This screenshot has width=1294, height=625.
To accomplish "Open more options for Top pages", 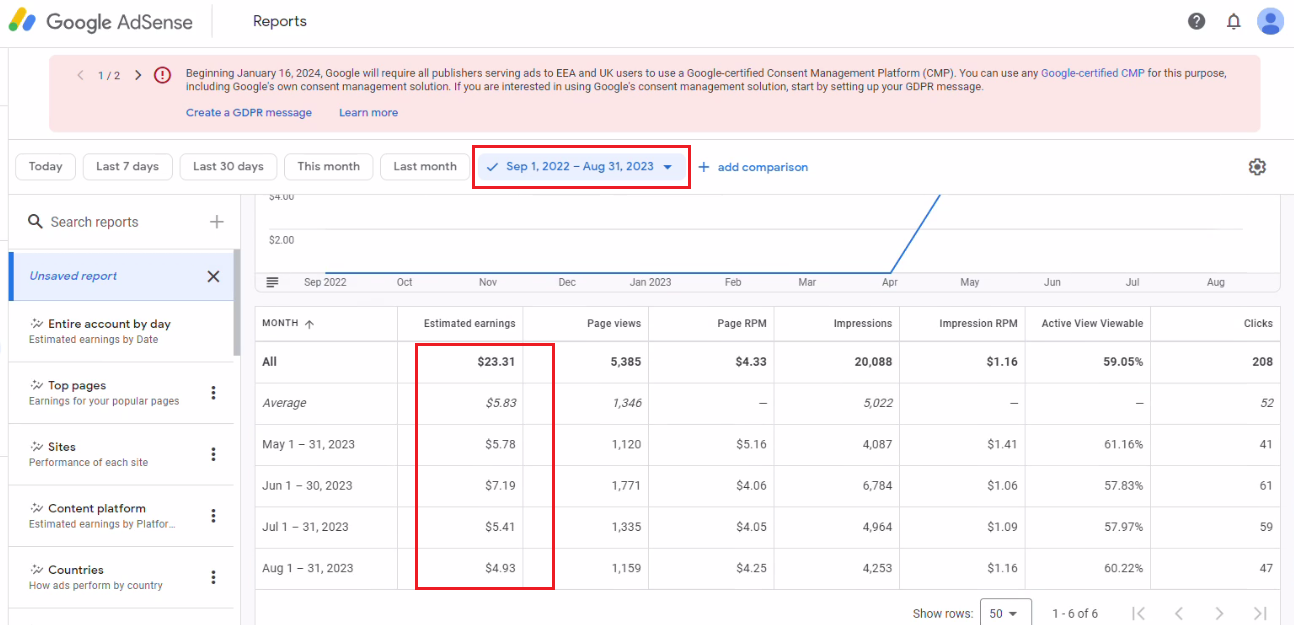I will (213, 392).
